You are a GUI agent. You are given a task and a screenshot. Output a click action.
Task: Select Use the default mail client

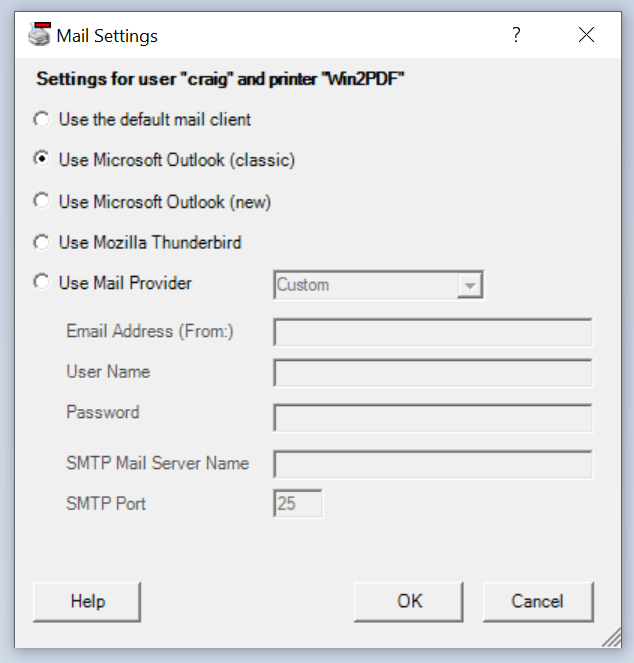tap(42, 120)
